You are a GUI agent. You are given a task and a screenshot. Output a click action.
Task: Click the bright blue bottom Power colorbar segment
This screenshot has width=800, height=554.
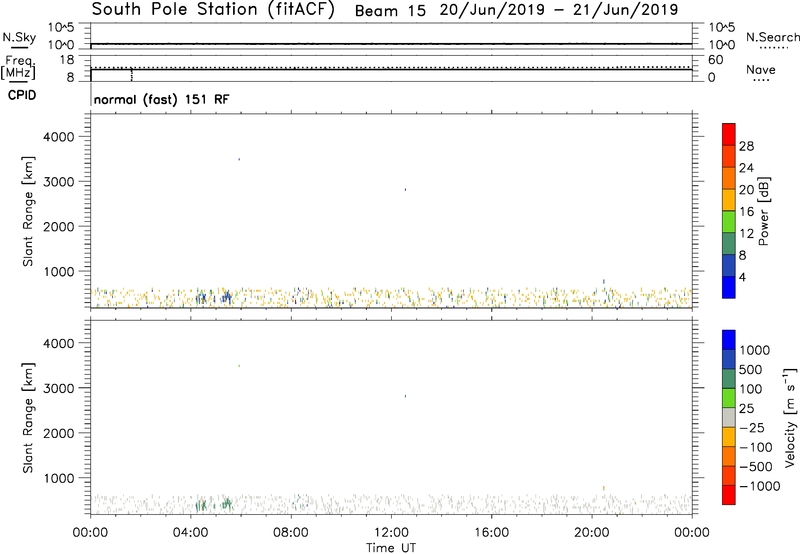point(729,287)
